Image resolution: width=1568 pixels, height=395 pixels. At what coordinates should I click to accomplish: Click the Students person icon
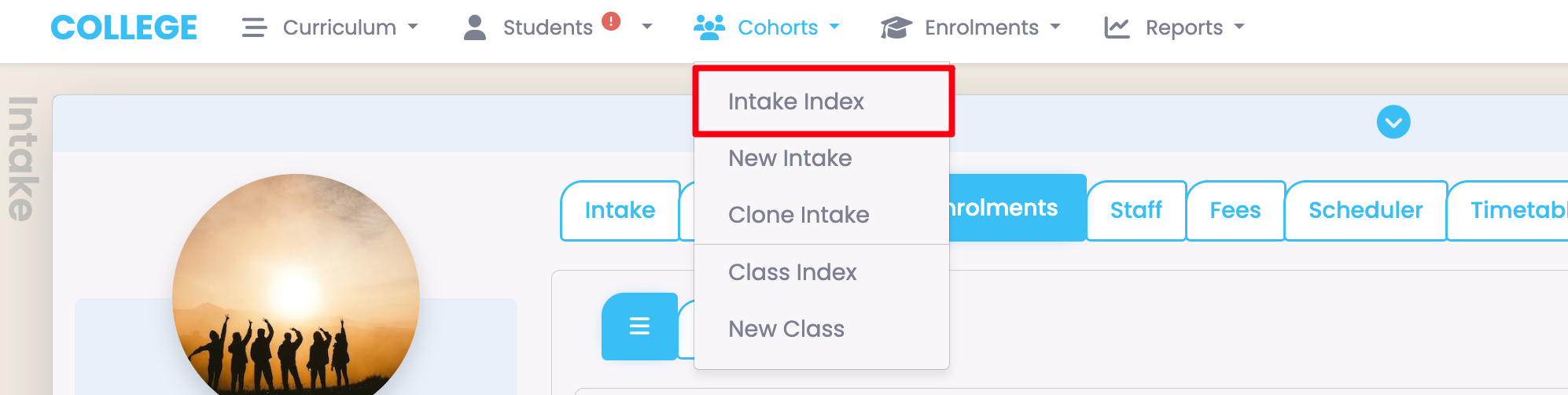coord(474,28)
